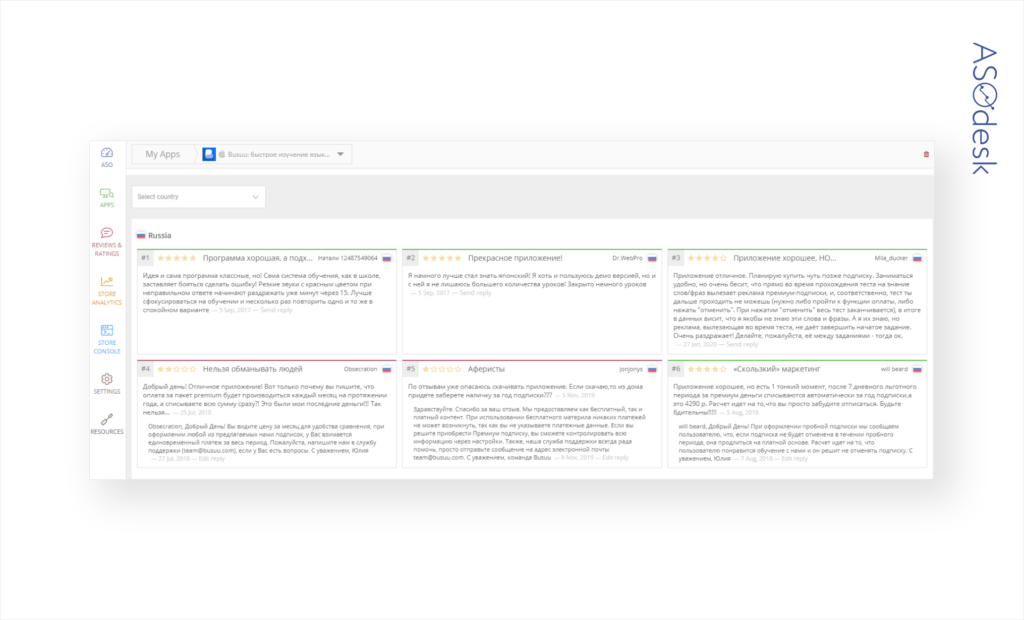Click the one-star rating on Аферисты review
1024x620 pixels.
[x=441, y=369]
